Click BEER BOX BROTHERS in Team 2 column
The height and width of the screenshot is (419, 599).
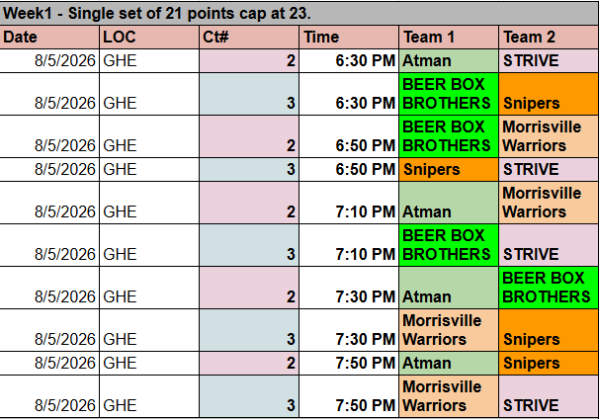[x=548, y=288]
